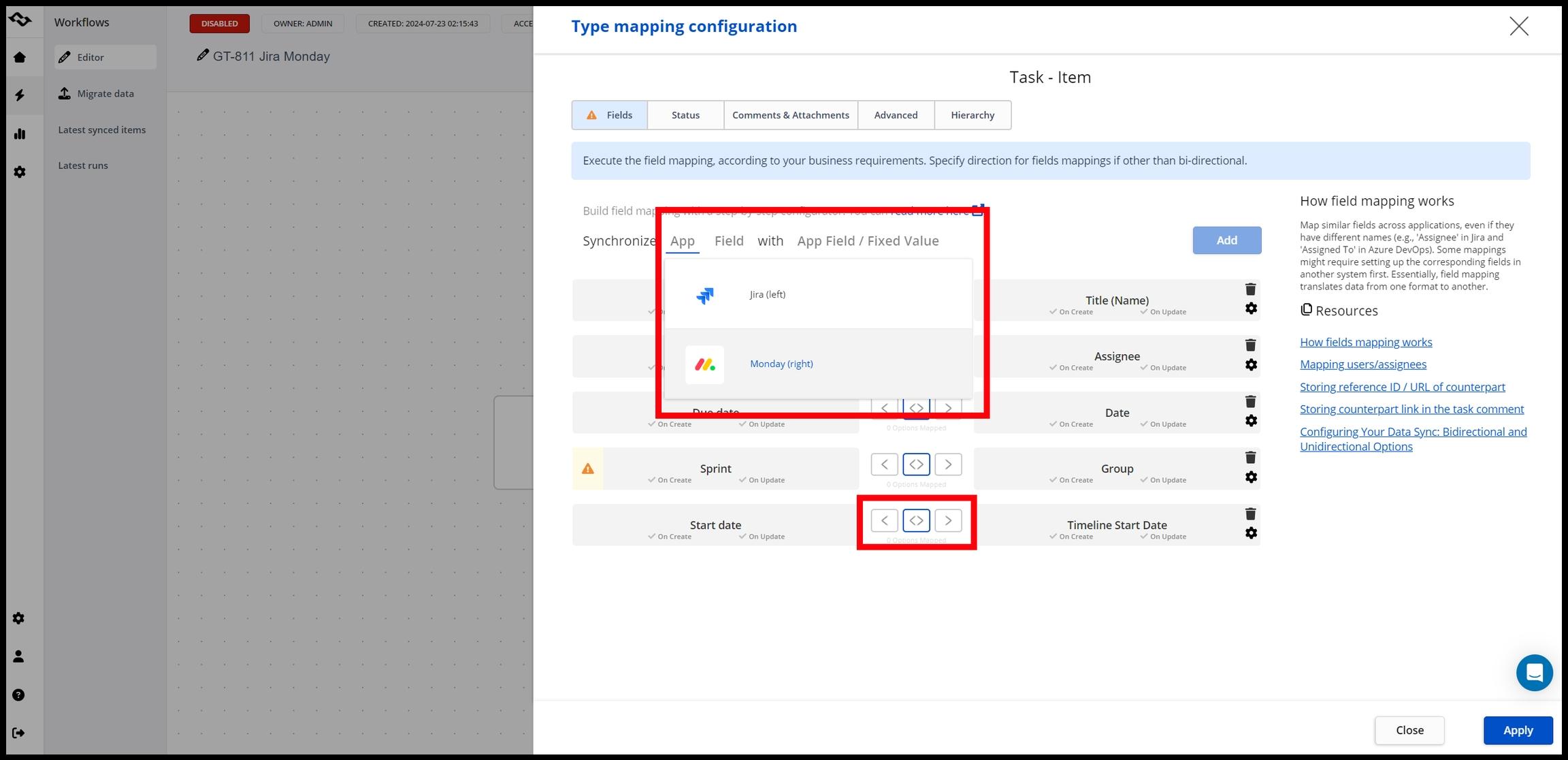Set Sprint sync direction to right arrow
The height and width of the screenshot is (760, 1568).
(x=948, y=464)
